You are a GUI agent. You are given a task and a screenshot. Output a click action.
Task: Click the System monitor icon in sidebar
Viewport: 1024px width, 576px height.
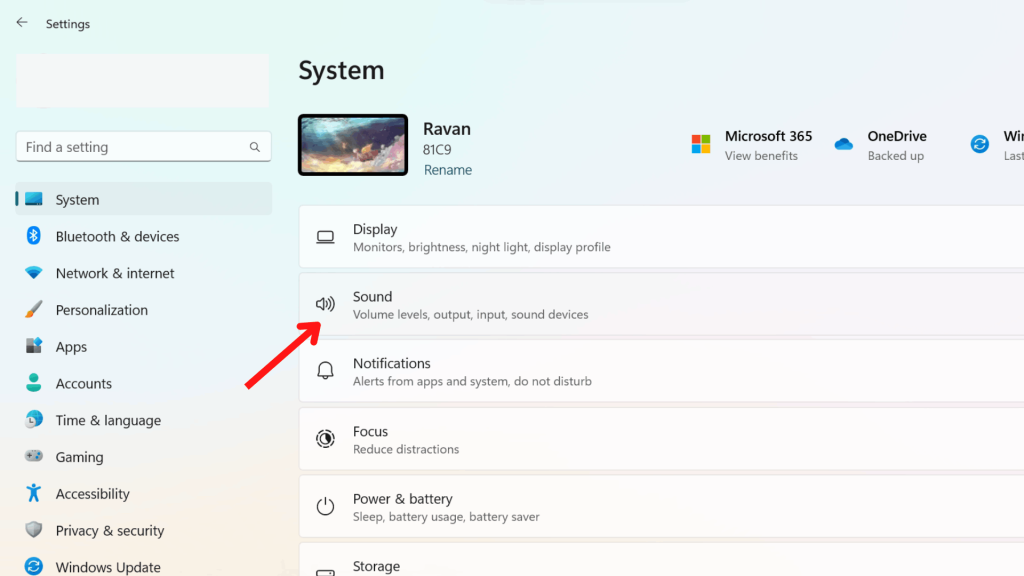[x=33, y=199]
